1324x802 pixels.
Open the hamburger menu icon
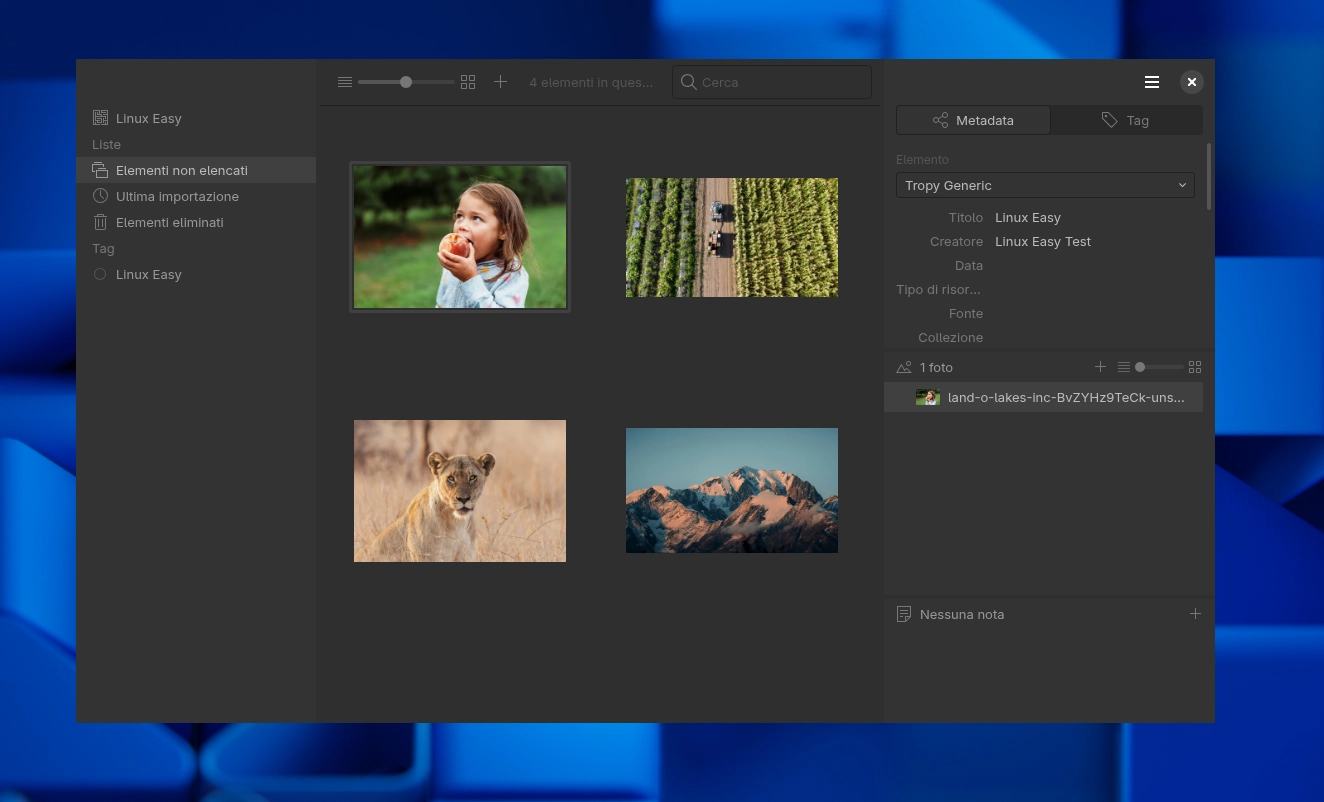tap(1152, 82)
